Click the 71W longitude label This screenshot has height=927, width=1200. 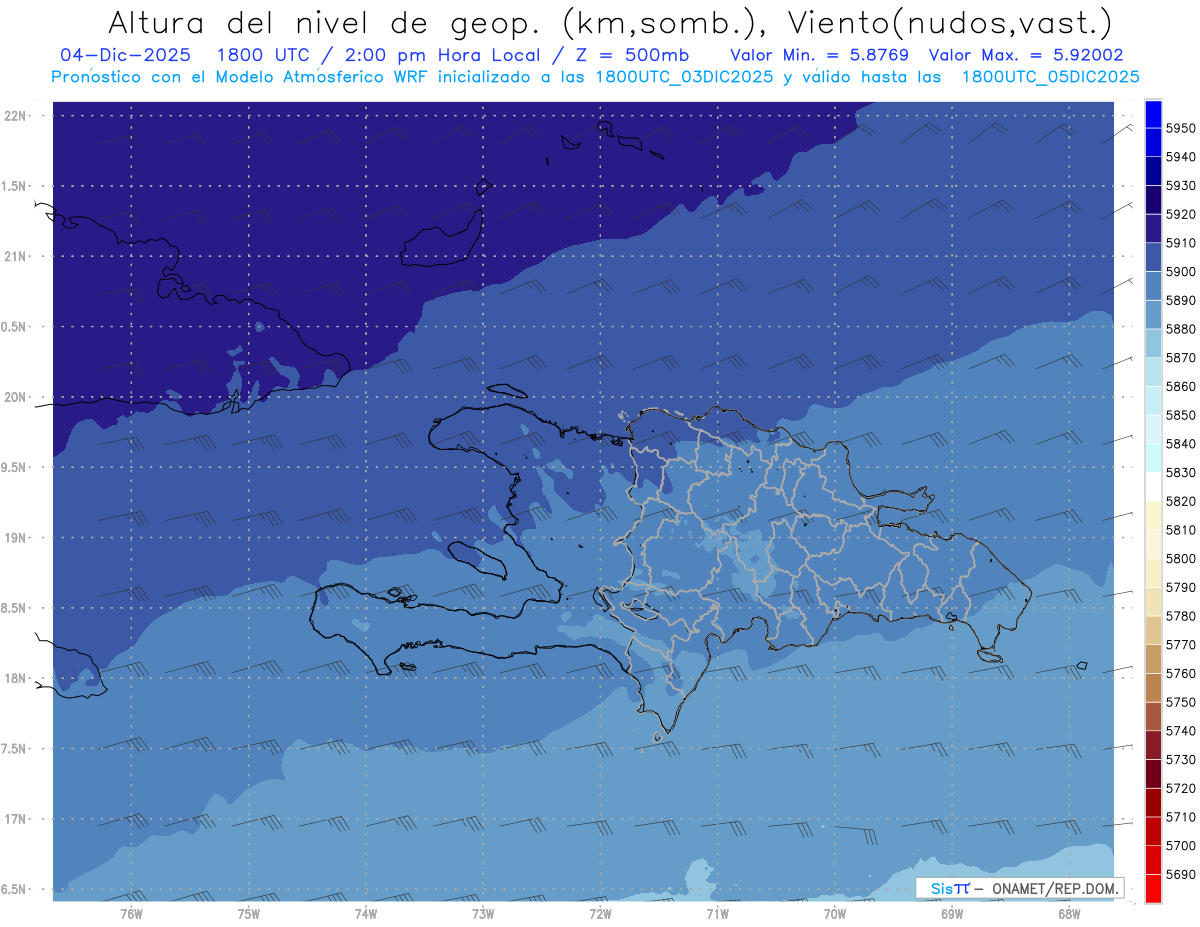(x=717, y=913)
